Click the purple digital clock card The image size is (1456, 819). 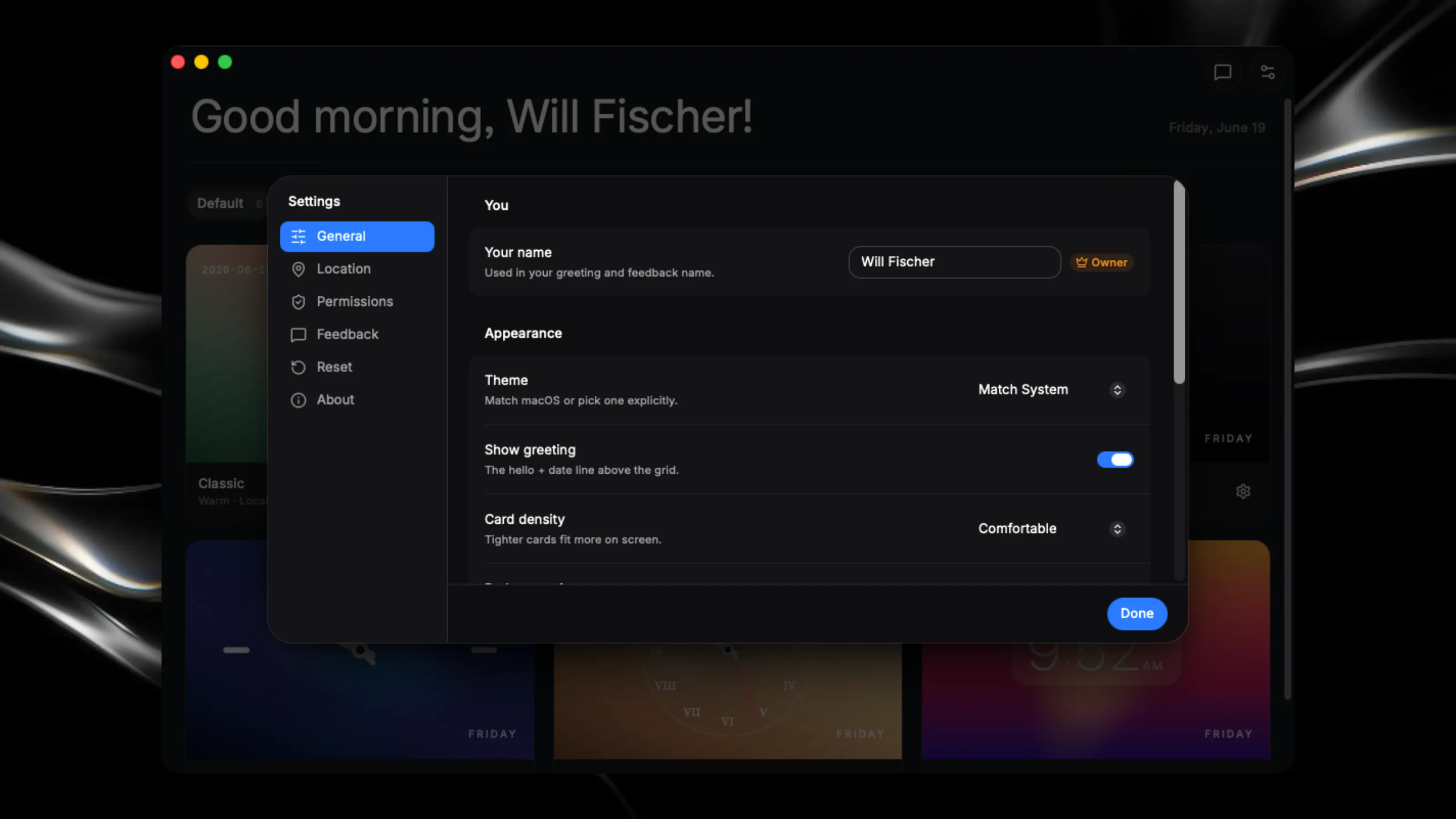coord(1095,701)
